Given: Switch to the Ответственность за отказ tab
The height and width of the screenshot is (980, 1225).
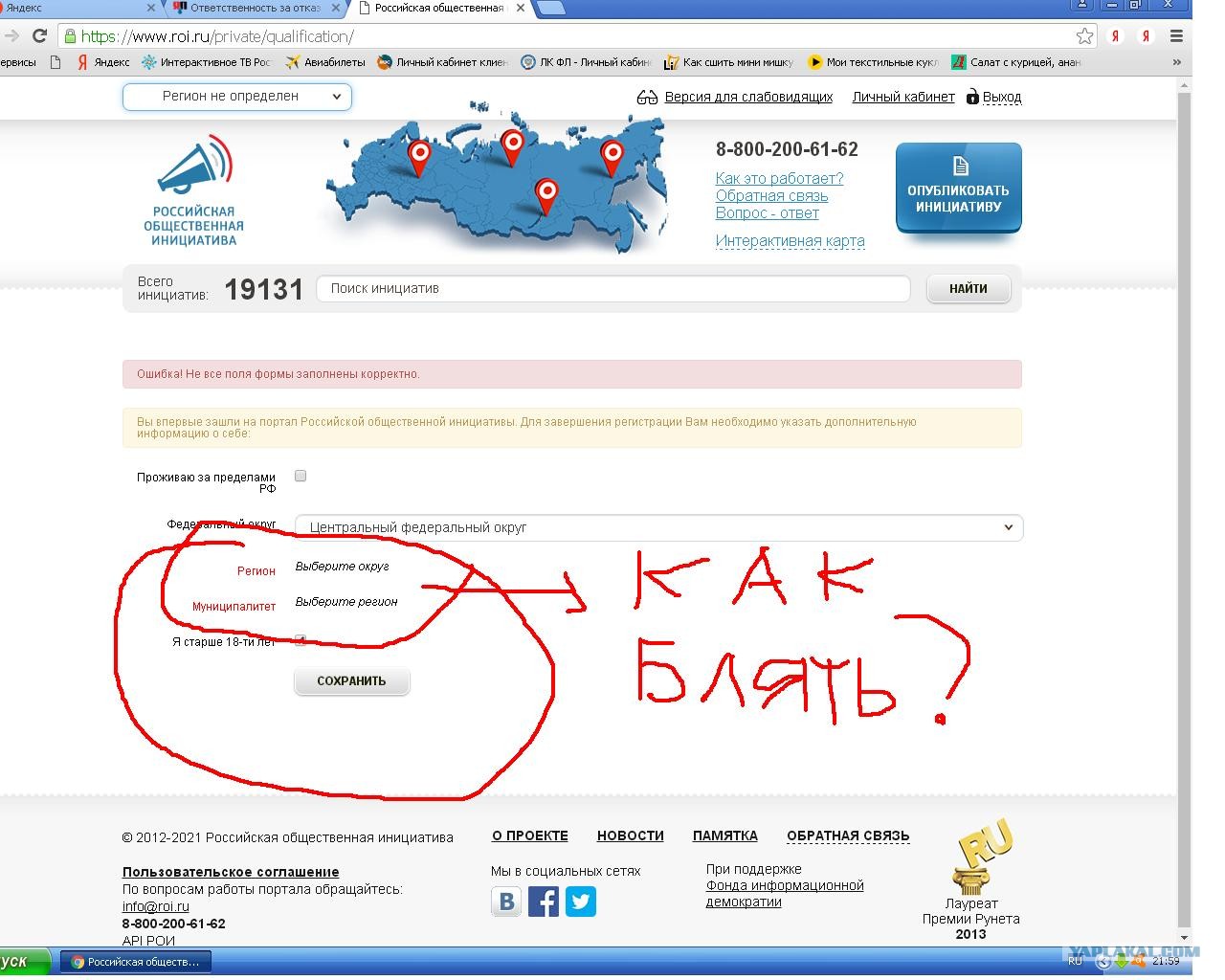Looking at the screenshot, I should coord(258,9).
